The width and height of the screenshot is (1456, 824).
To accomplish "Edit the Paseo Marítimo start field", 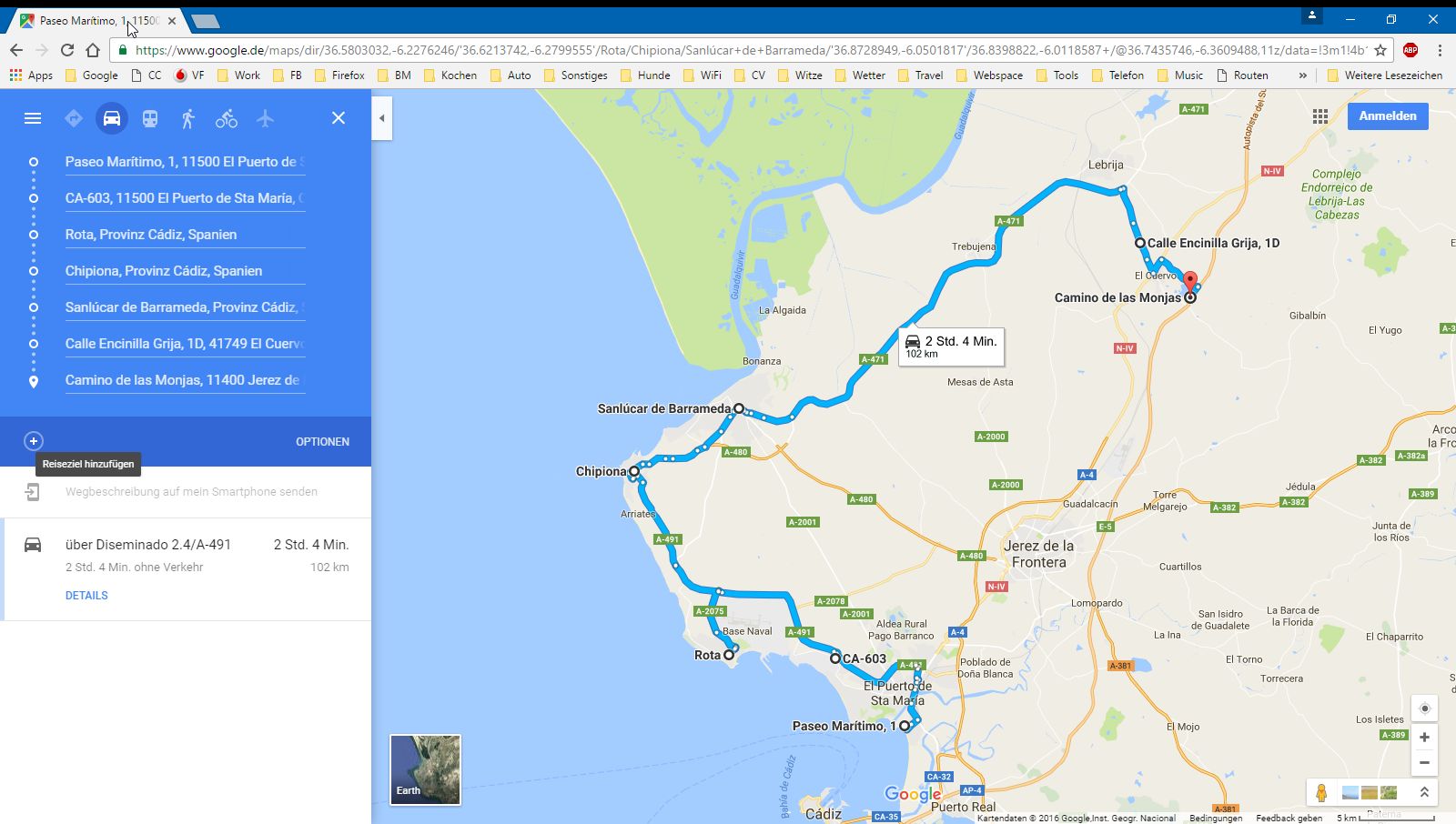I will coord(185,162).
